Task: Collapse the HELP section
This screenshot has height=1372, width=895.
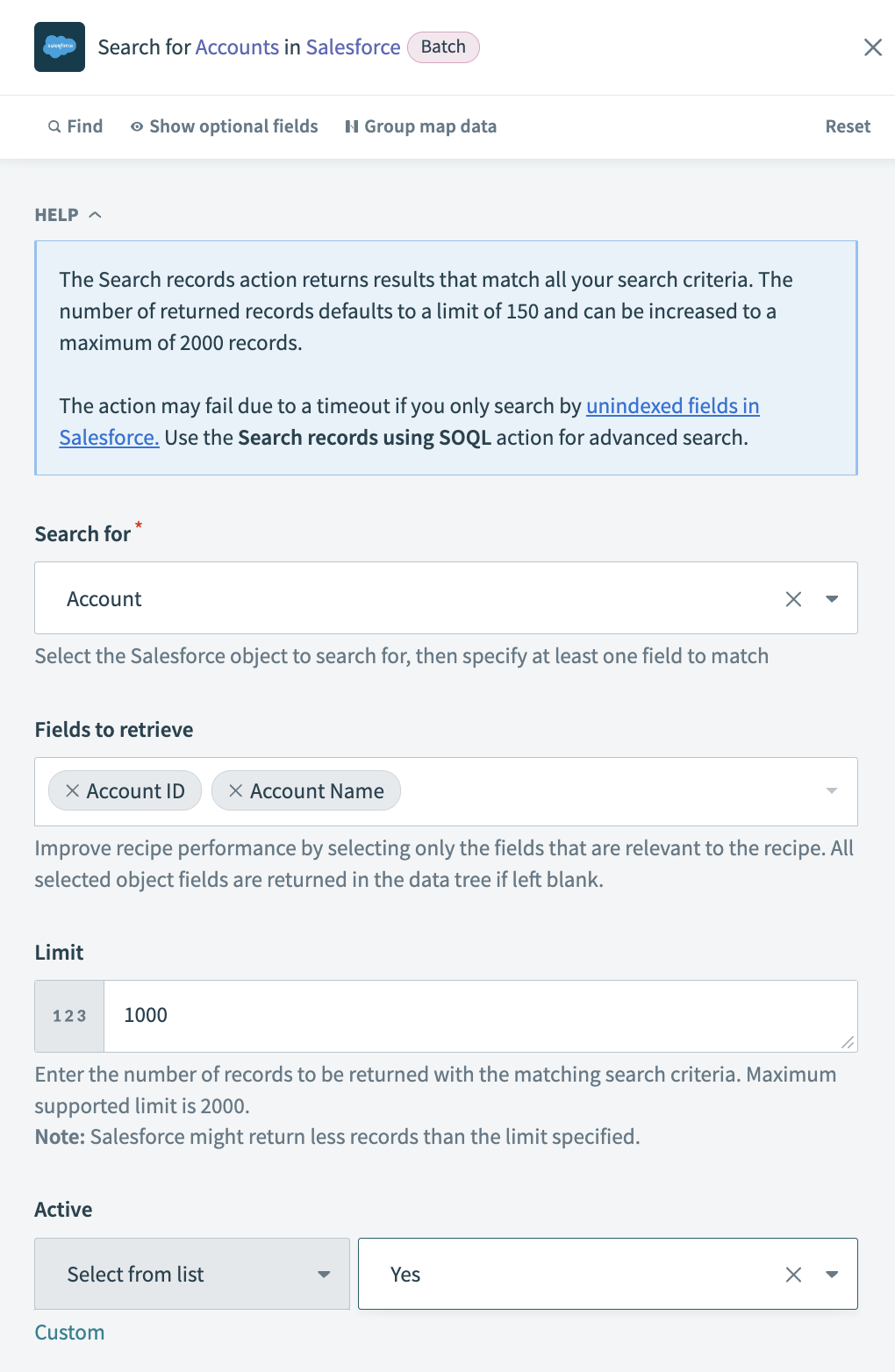Action: click(95, 213)
